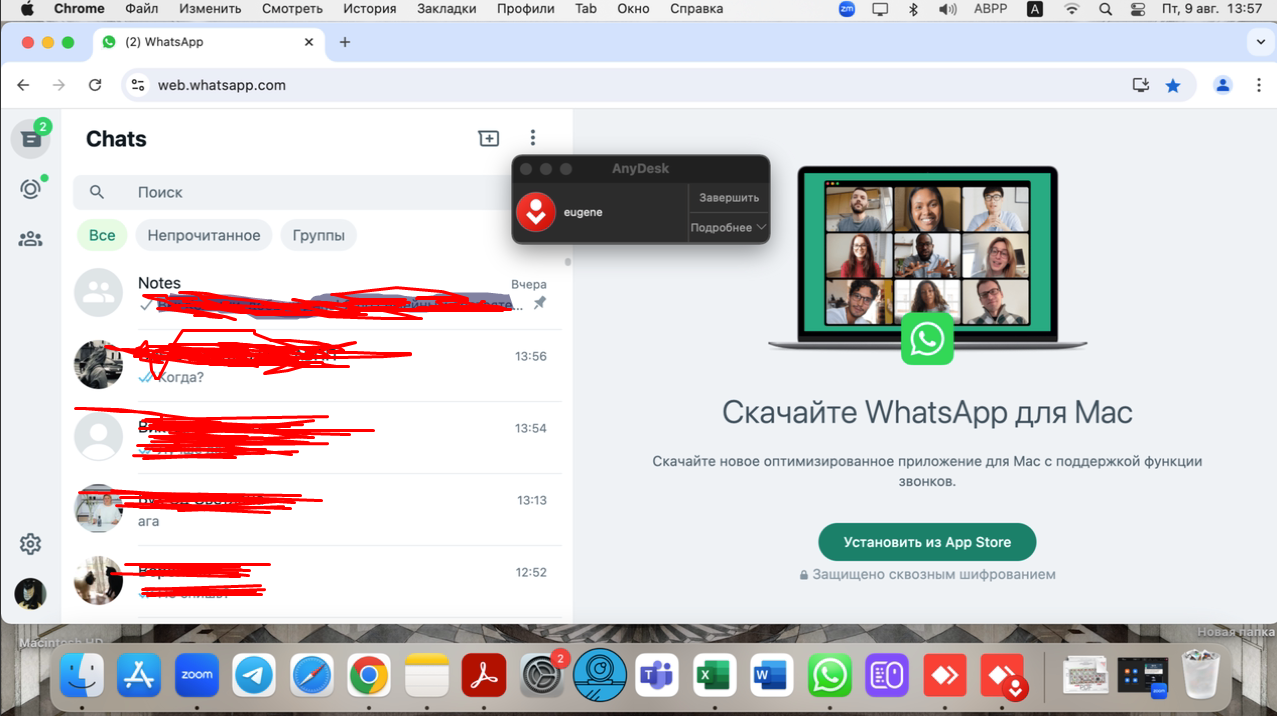Screen dimensions: 1277x716
Task: Click the new chat icon
Action: [488, 138]
